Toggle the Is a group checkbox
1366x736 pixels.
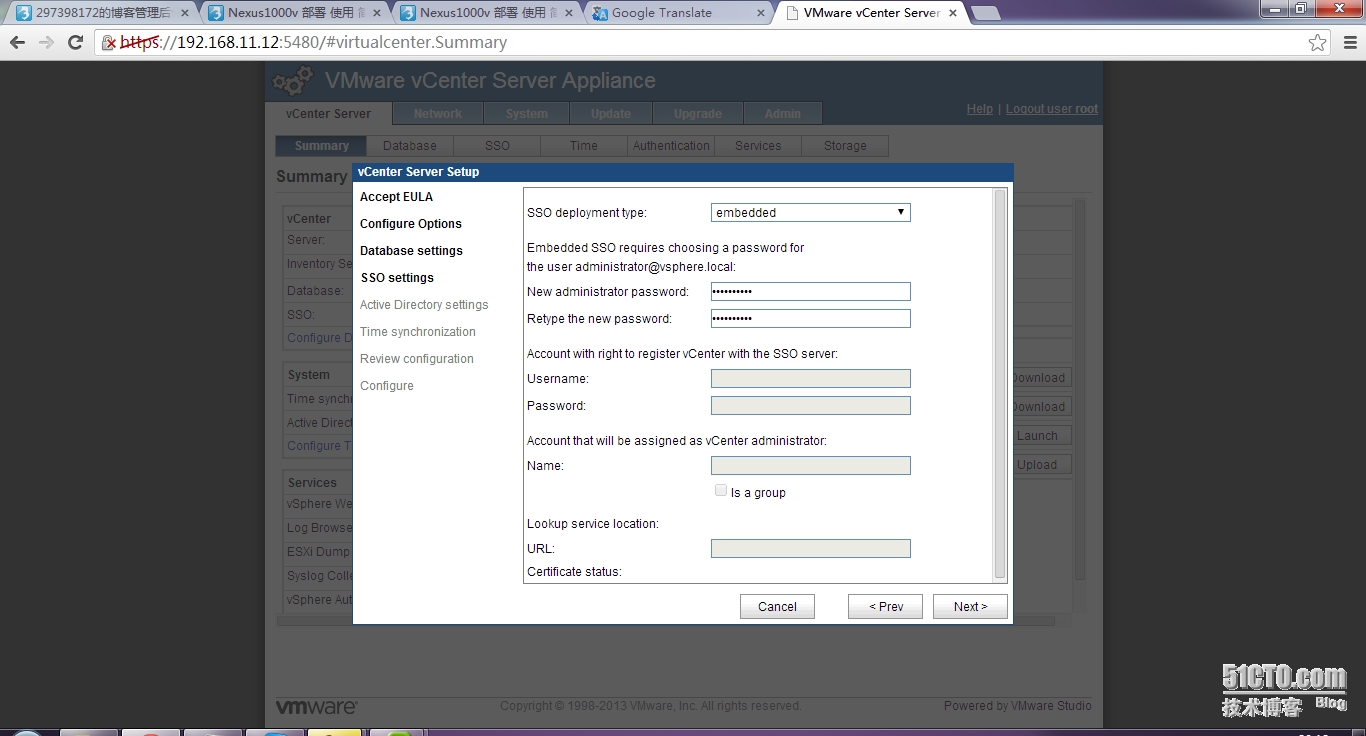(721, 490)
